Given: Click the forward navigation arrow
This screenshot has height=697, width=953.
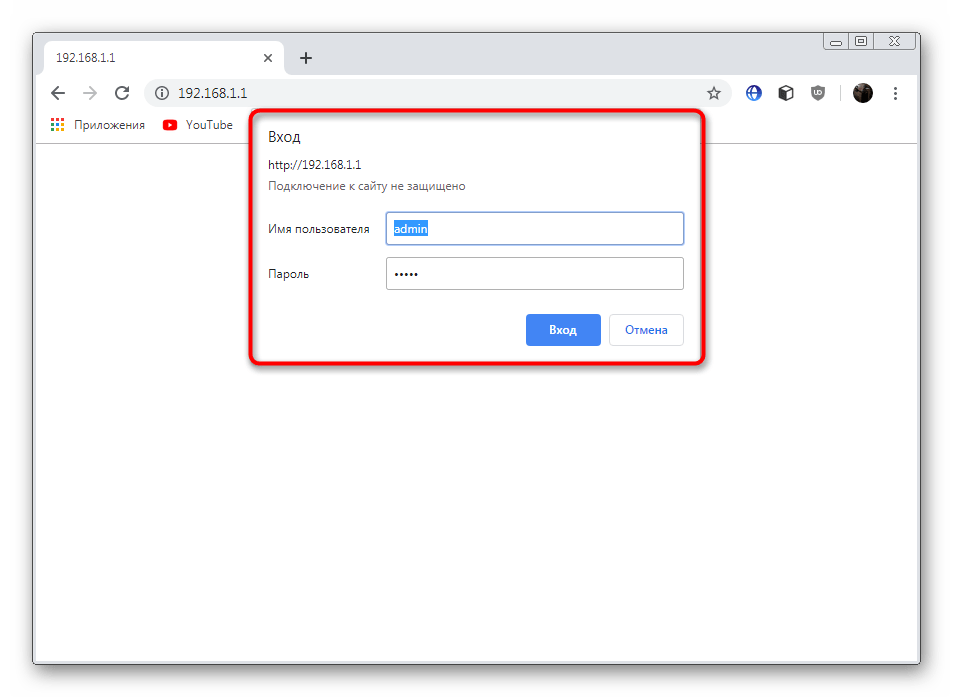Looking at the screenshot, I should [x=90, y=93].
